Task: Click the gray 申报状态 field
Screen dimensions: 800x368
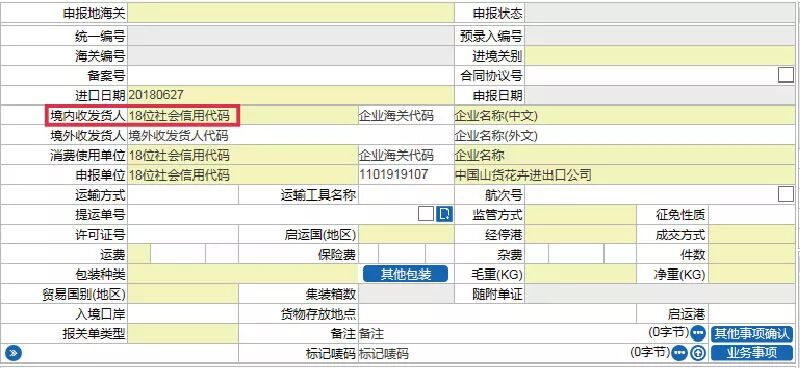Action: click(x=660, y=13)
